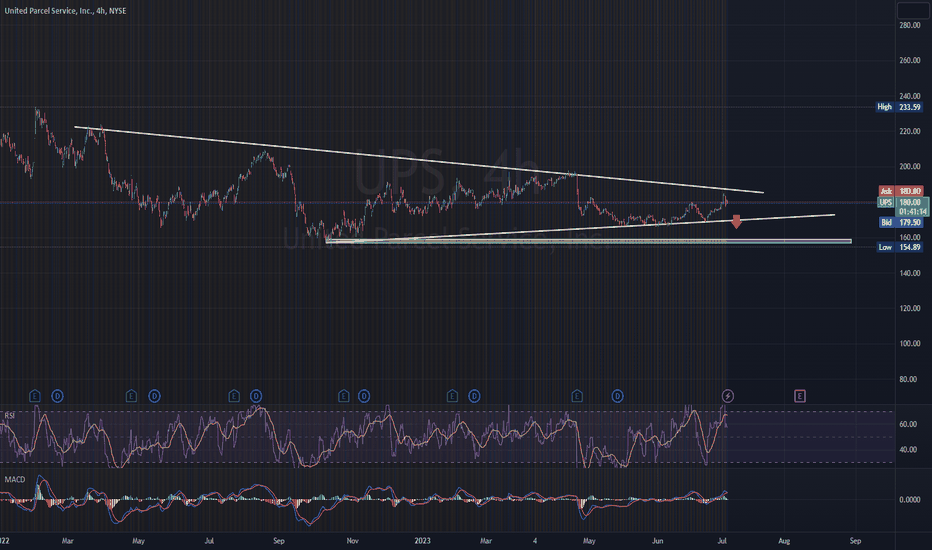This screenshot has height=550, width=932.
Task: Click the dividend marker just after May 2022
Action: pos(155,396)
